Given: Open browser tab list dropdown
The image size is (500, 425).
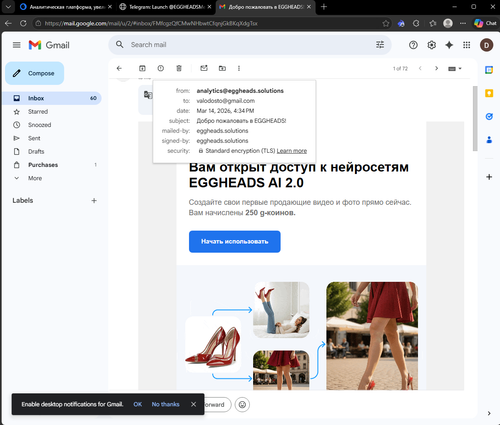Looking at the screenshot, I should click(8, 7).
